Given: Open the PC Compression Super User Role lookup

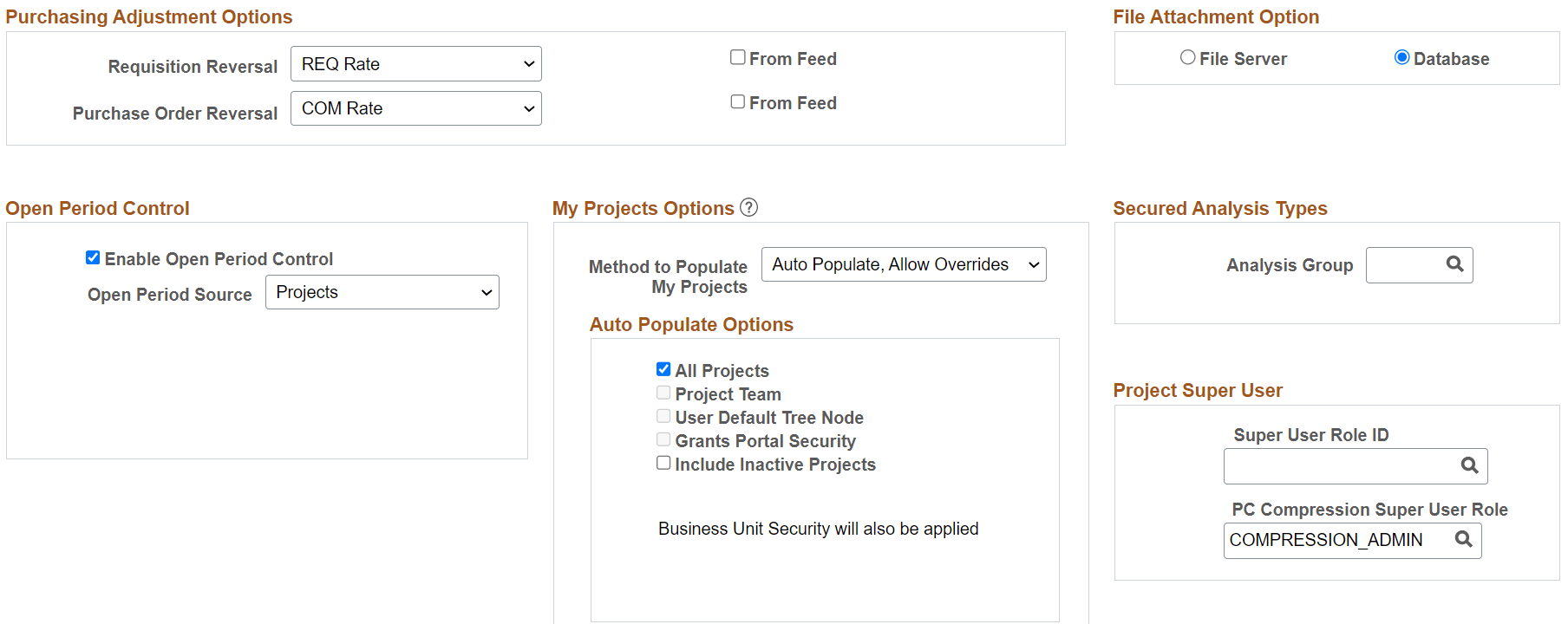Looking at the screenshot, I should pos(1464,540).
